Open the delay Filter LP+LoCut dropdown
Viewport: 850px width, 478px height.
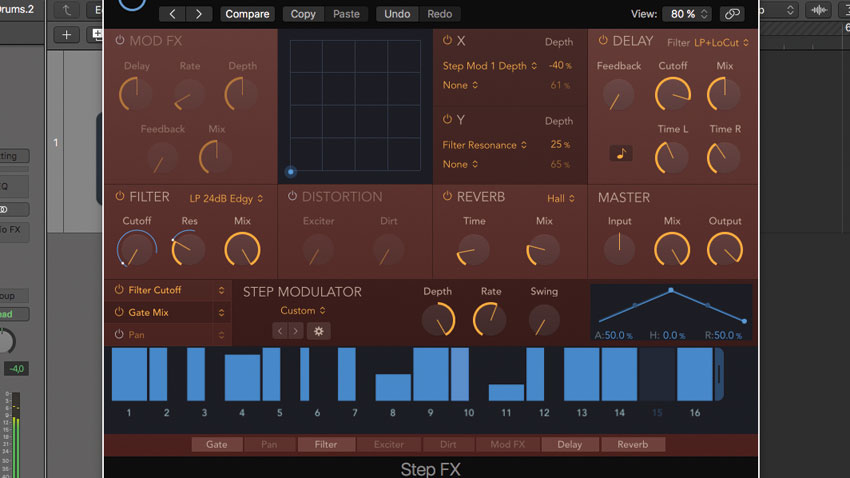click(722, 42)
